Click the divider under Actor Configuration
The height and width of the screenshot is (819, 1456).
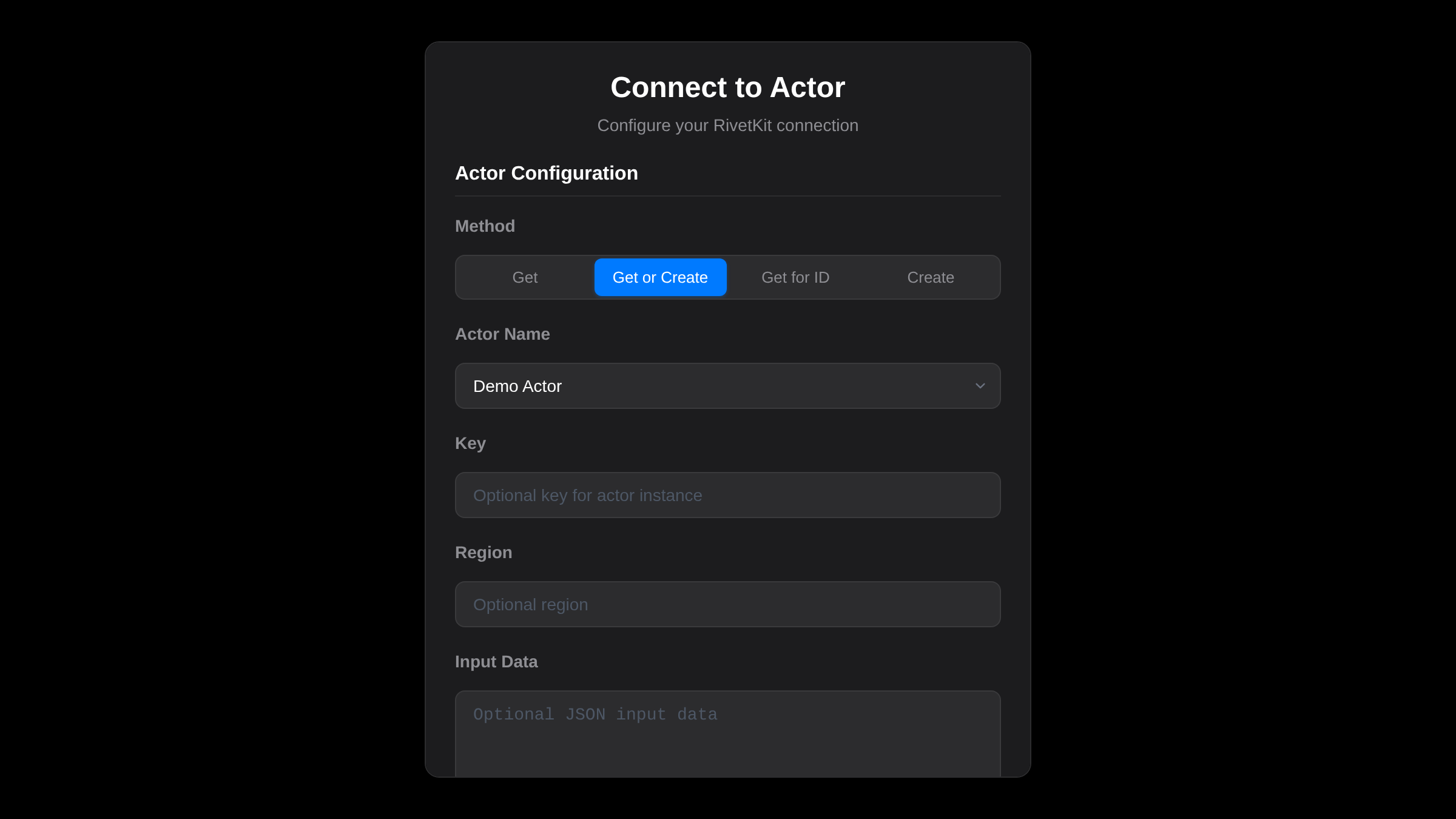pyautogui.click(x=728, y=196)
